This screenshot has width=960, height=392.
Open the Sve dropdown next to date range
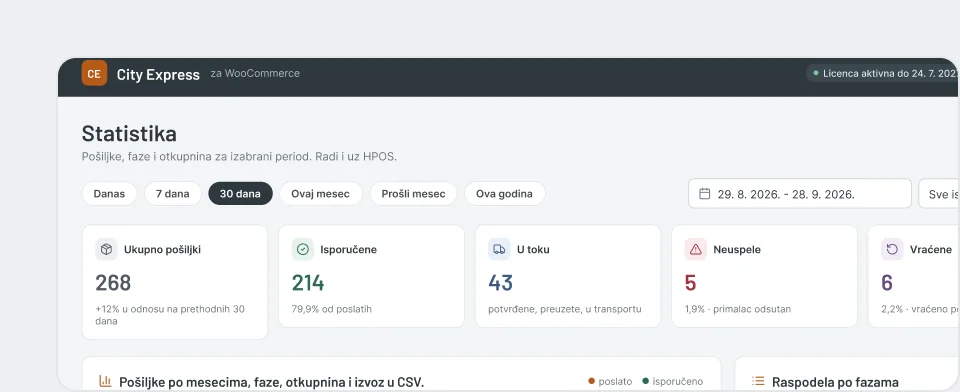(x=939, y=194)
